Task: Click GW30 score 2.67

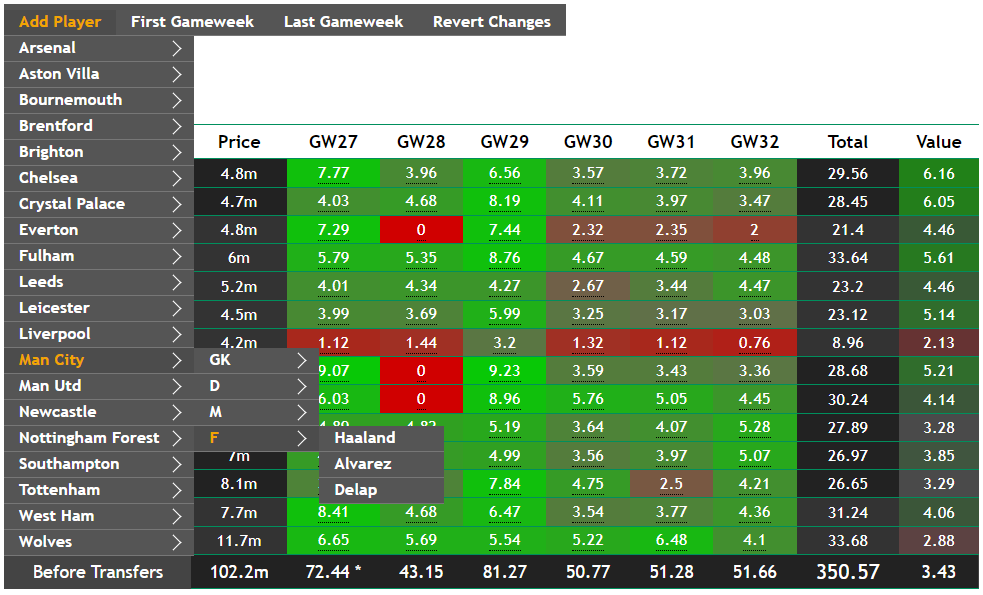Action: pos(588,287)
